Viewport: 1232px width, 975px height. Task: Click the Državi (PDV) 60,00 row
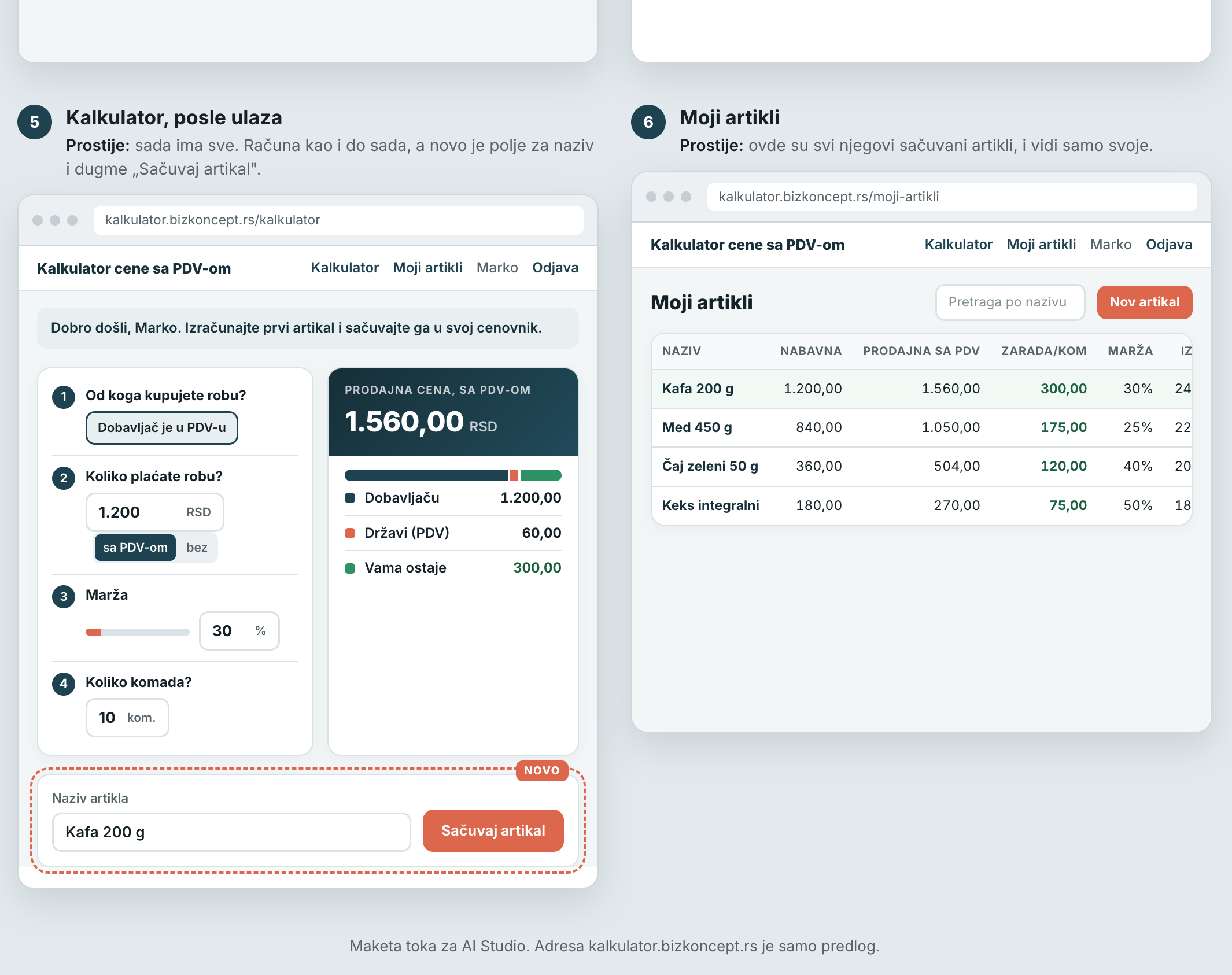[453, 533]
